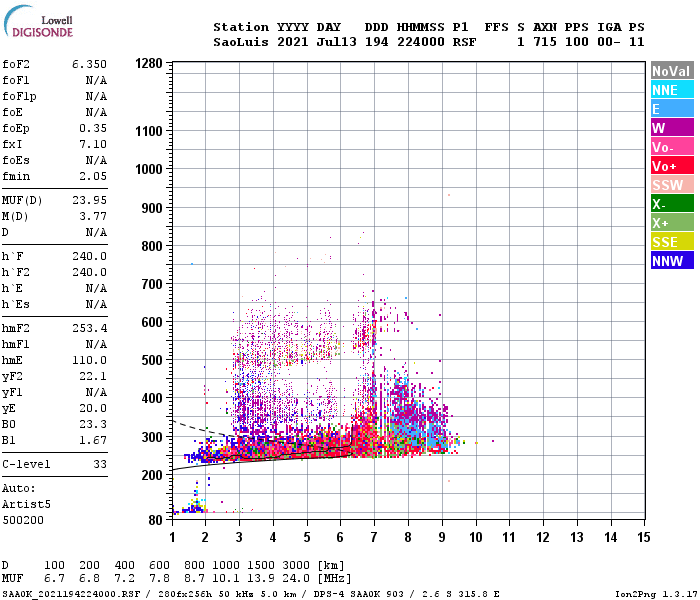This screenshot has width=700, height=600.
Task: Click the 7 MHz frequency axis label
Action: click(x=374, y=537)
